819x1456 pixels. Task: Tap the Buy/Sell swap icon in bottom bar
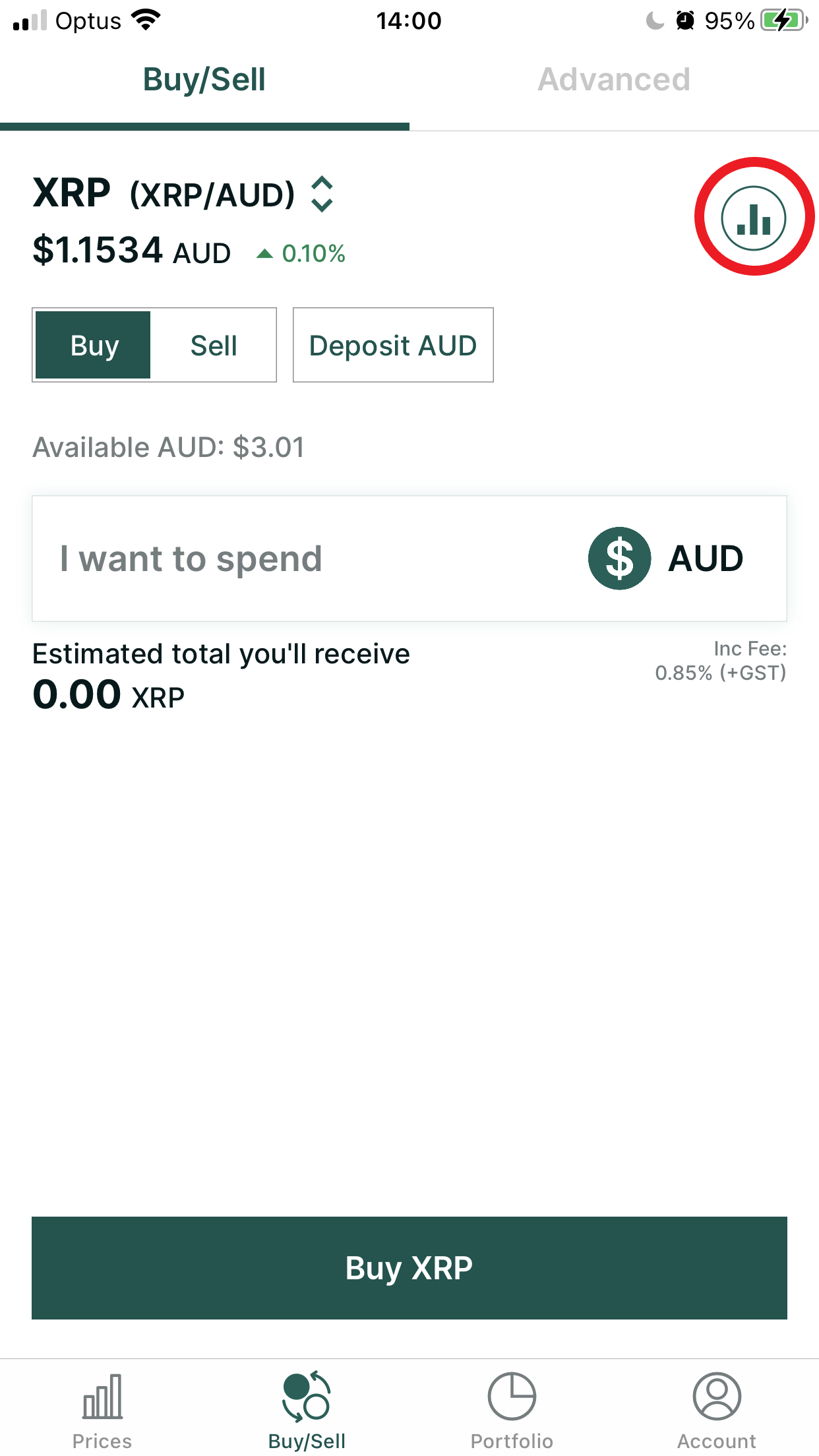point(306,1396)
